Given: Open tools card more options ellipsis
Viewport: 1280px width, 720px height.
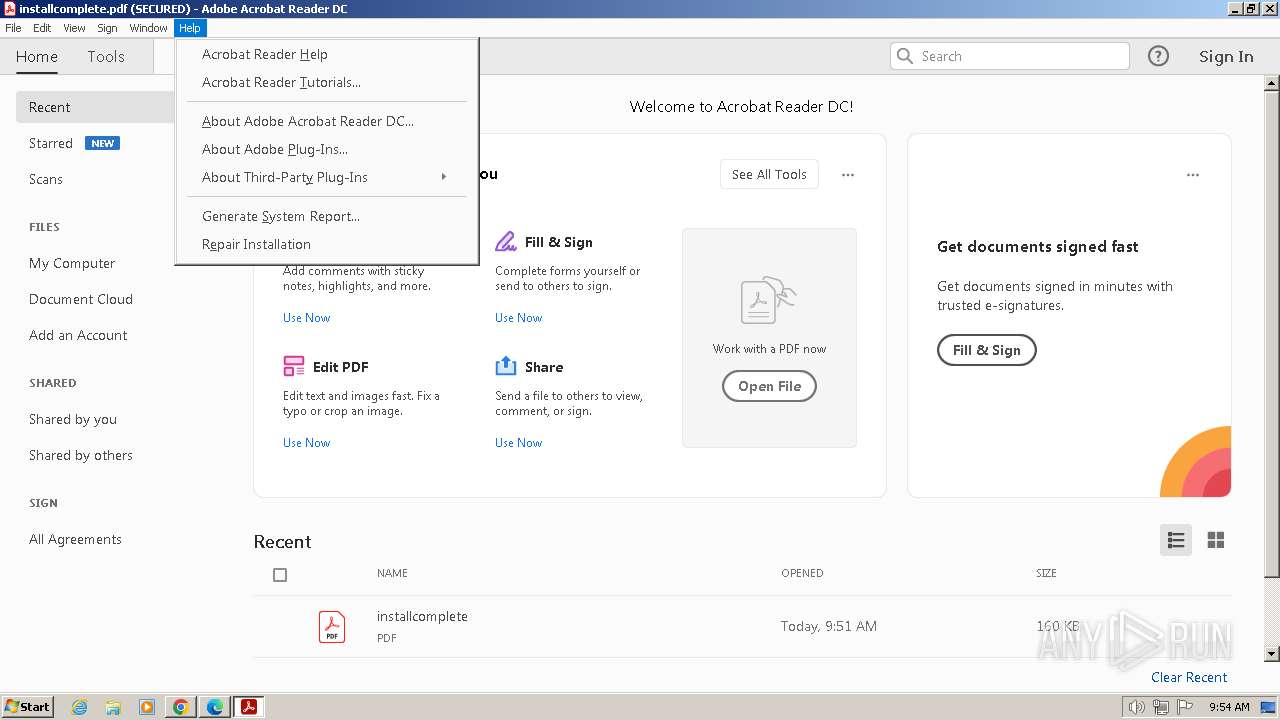Looking at the screenshot, I should click(x=848, y=175).
